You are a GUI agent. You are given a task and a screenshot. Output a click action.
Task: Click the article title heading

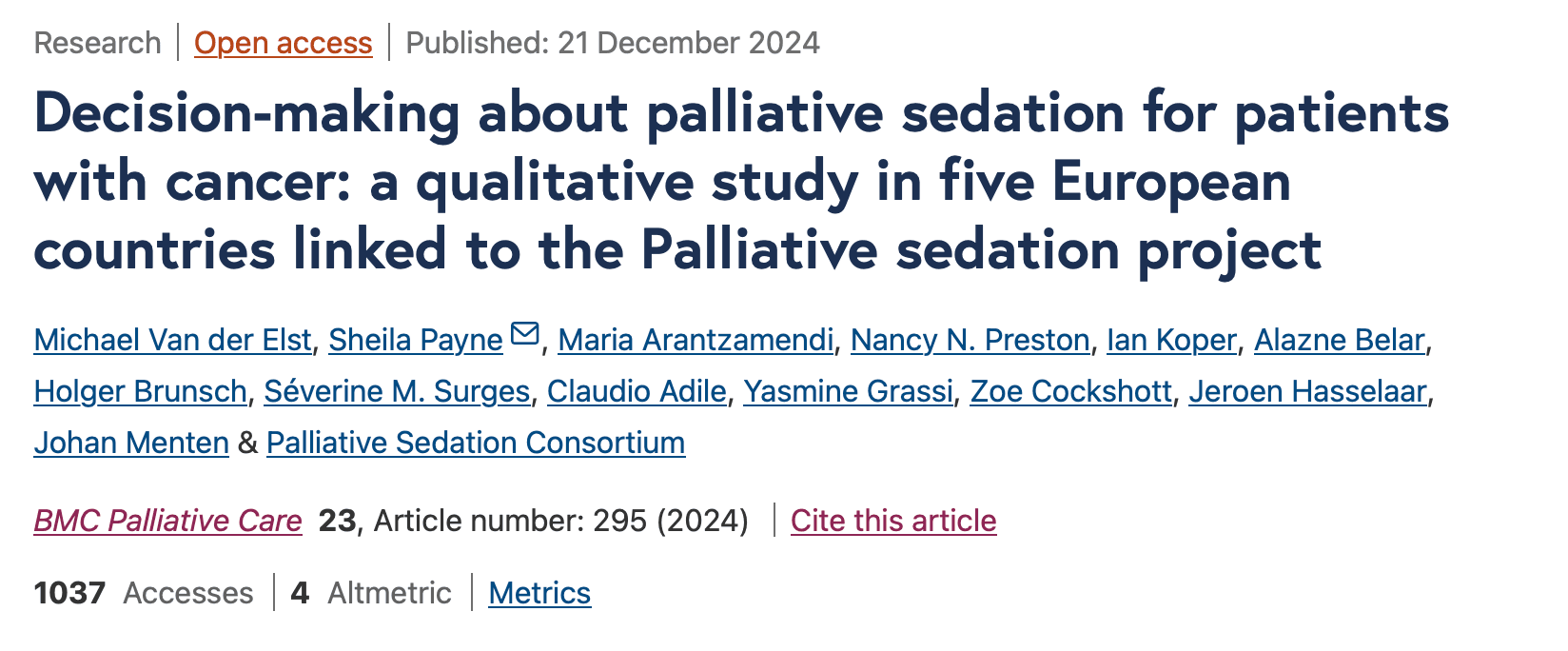coord(741,182)
